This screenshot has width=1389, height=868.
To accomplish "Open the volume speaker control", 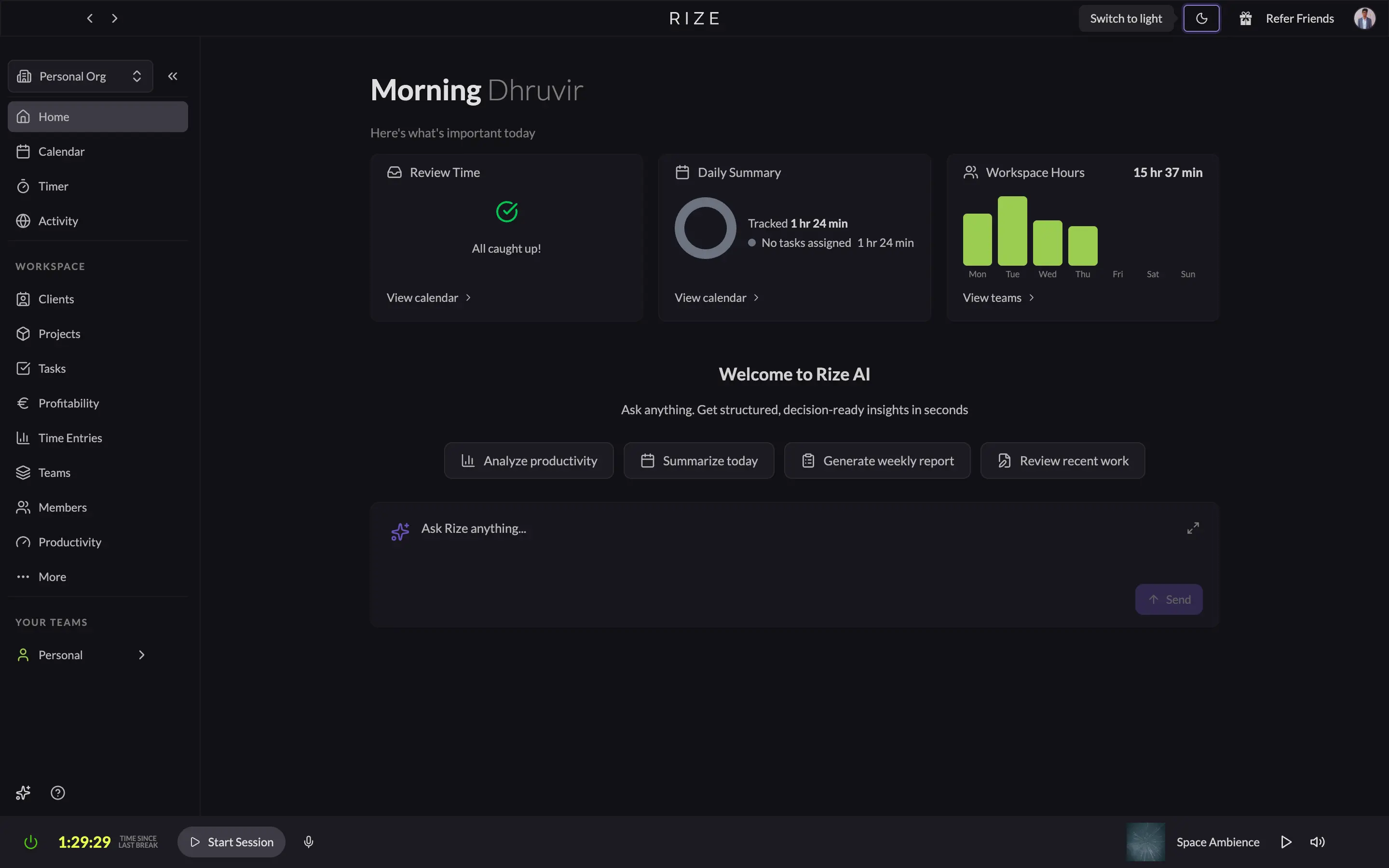I will pyautogui.click(x=1317, y=842).
